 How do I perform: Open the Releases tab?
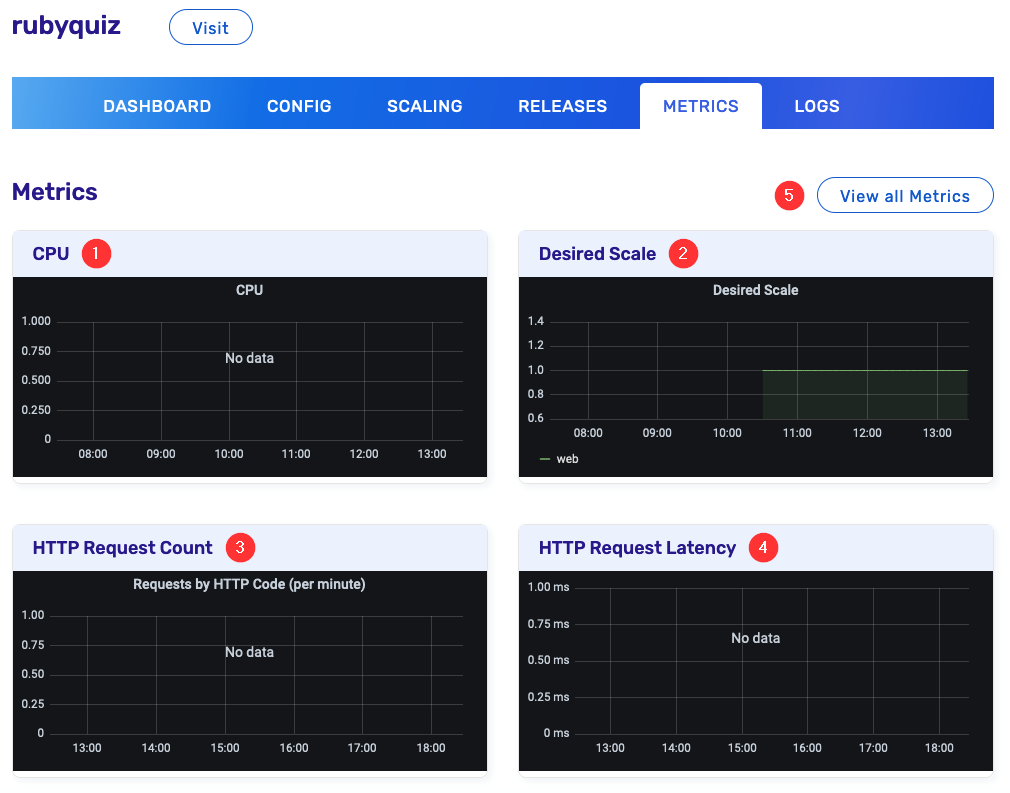click(562, 106)
